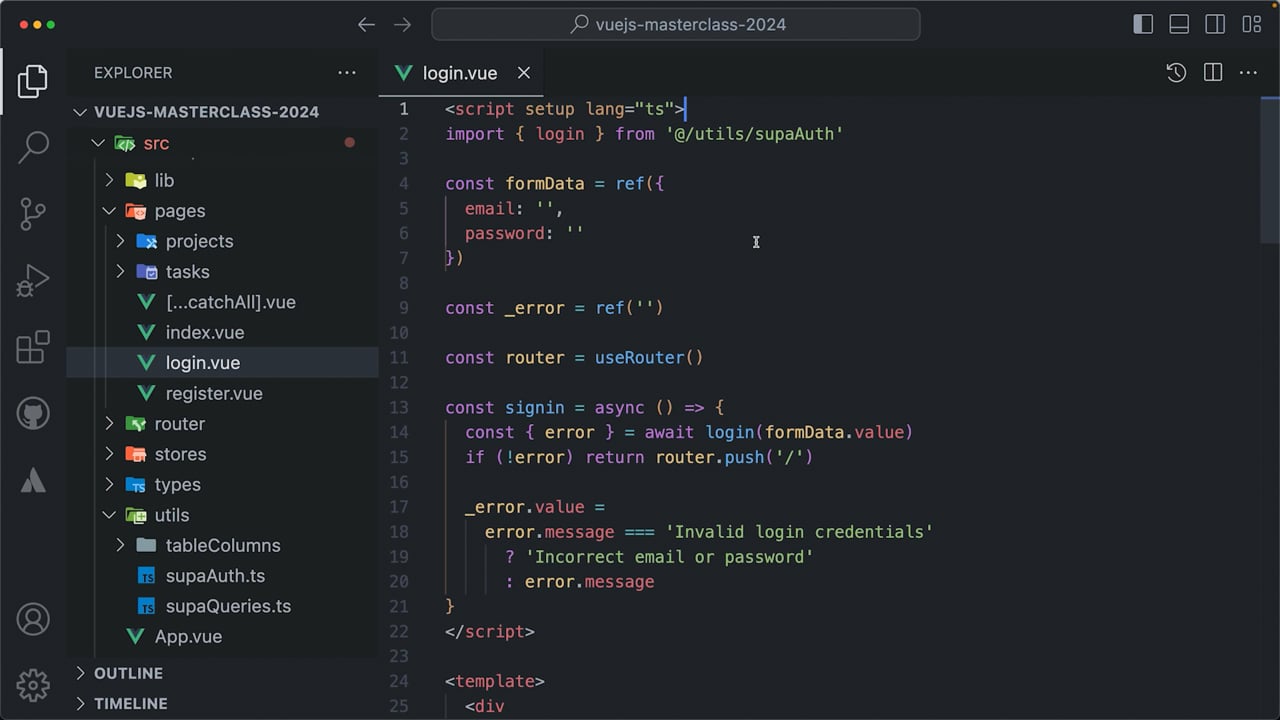Go back with the left arrow
This screenshot has height=720, width=1280.
[367, 25]
